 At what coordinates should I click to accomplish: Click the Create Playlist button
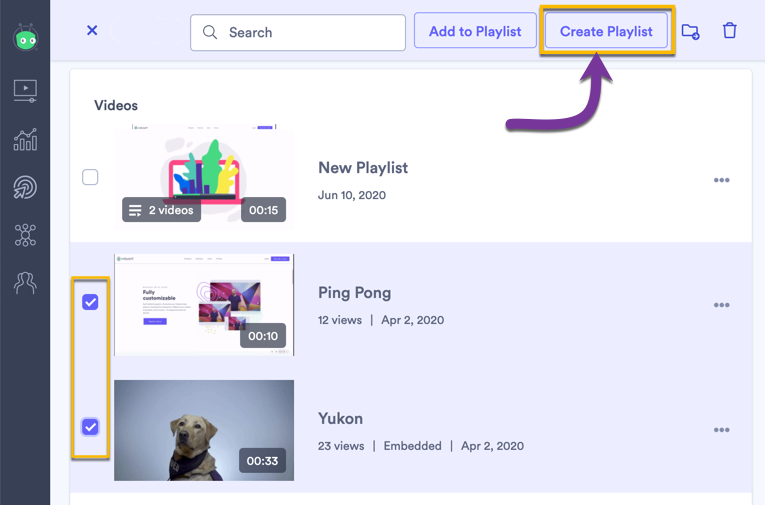tap(606, 31)
